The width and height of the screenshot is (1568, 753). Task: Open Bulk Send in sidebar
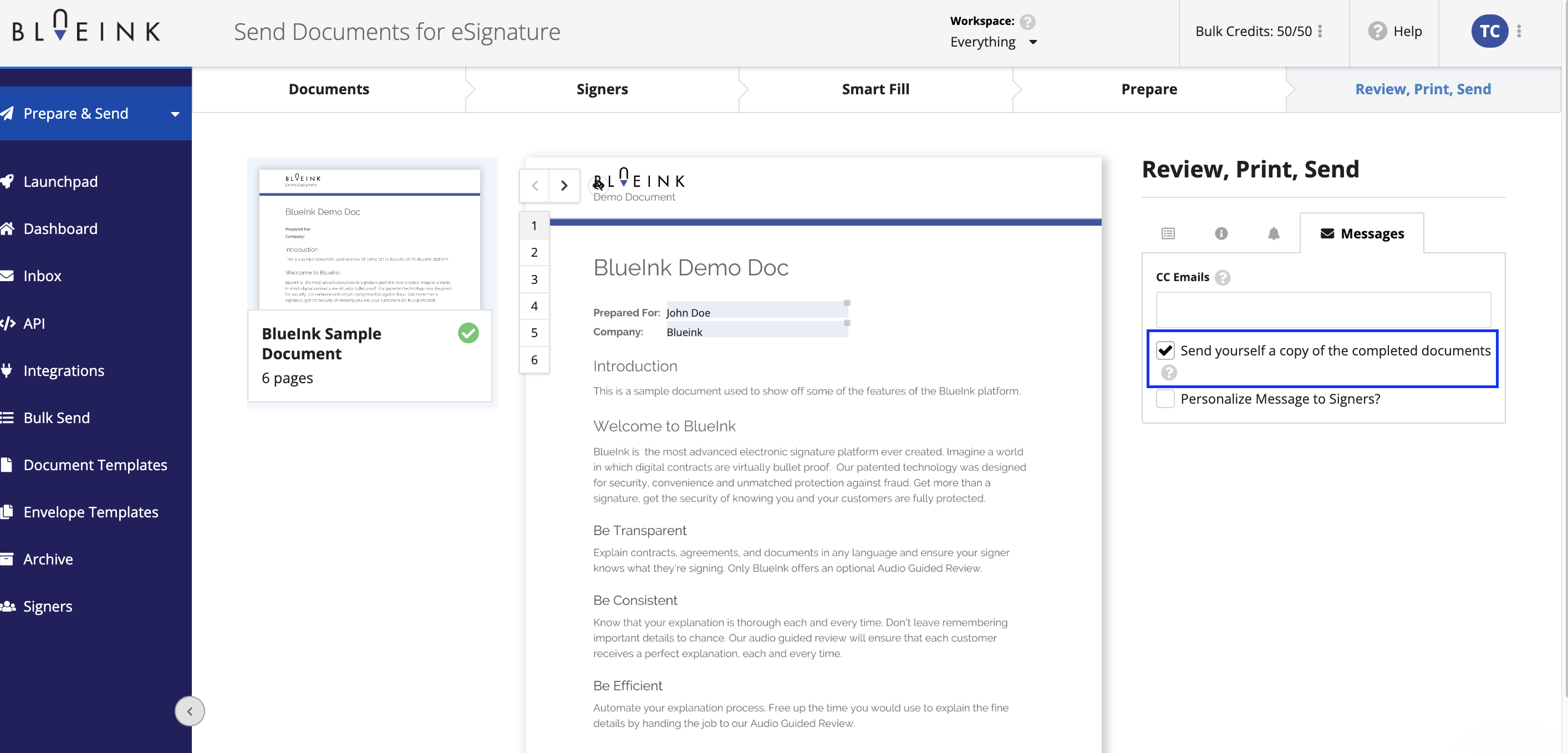57,418
